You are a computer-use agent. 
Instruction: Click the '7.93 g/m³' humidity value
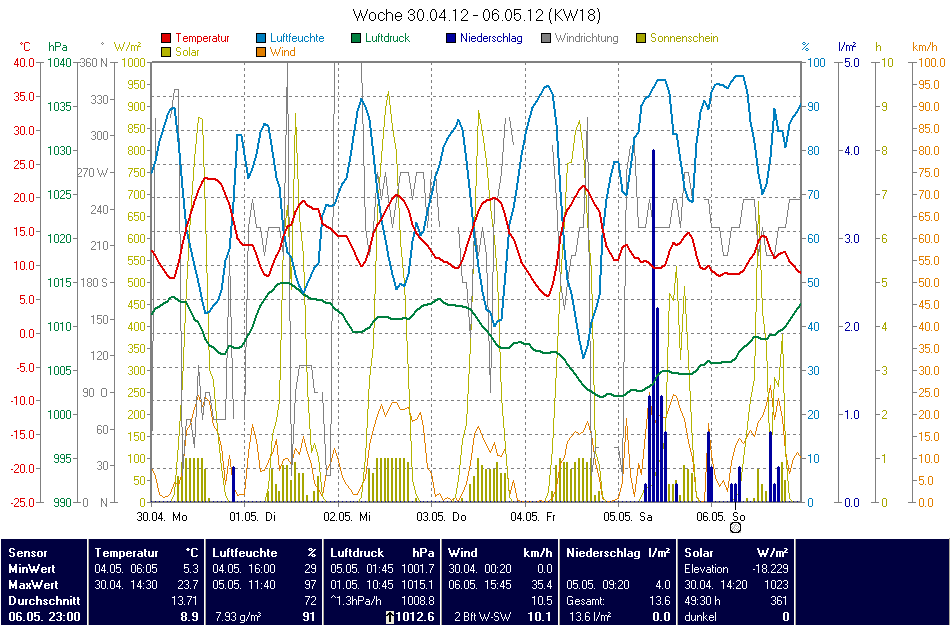238,617
